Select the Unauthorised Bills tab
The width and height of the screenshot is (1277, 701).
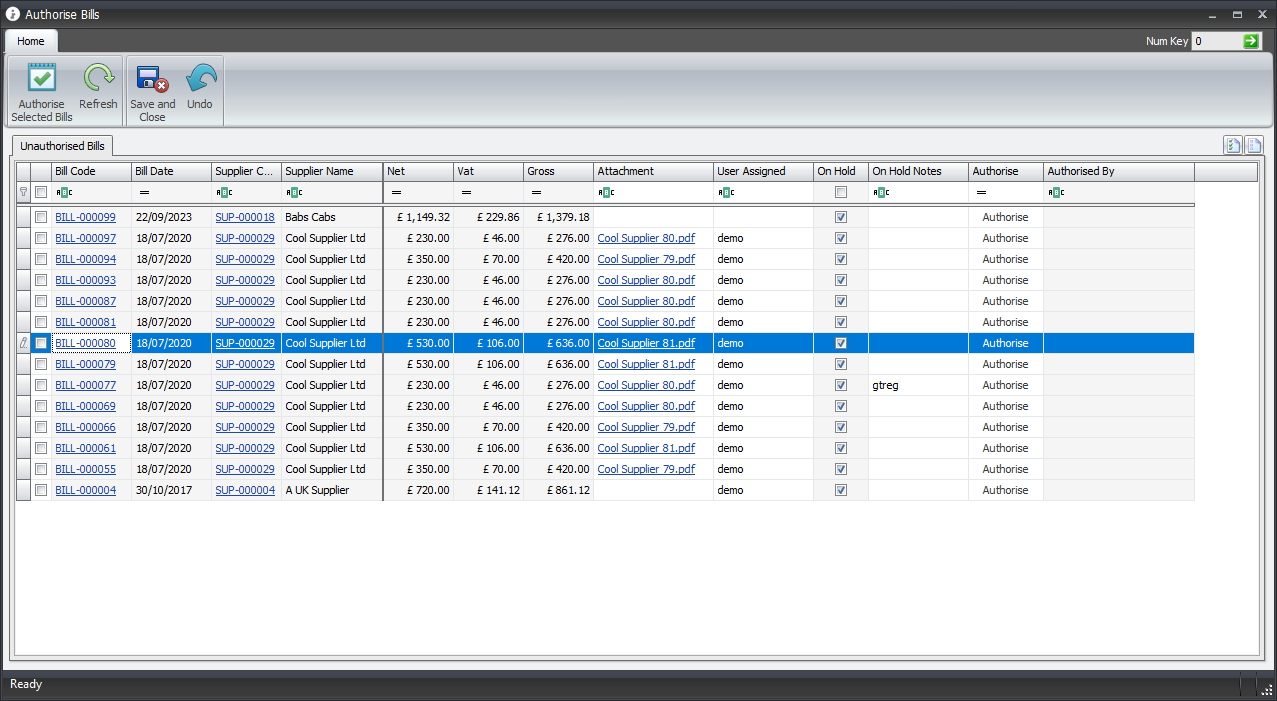[x=62, y=146]
